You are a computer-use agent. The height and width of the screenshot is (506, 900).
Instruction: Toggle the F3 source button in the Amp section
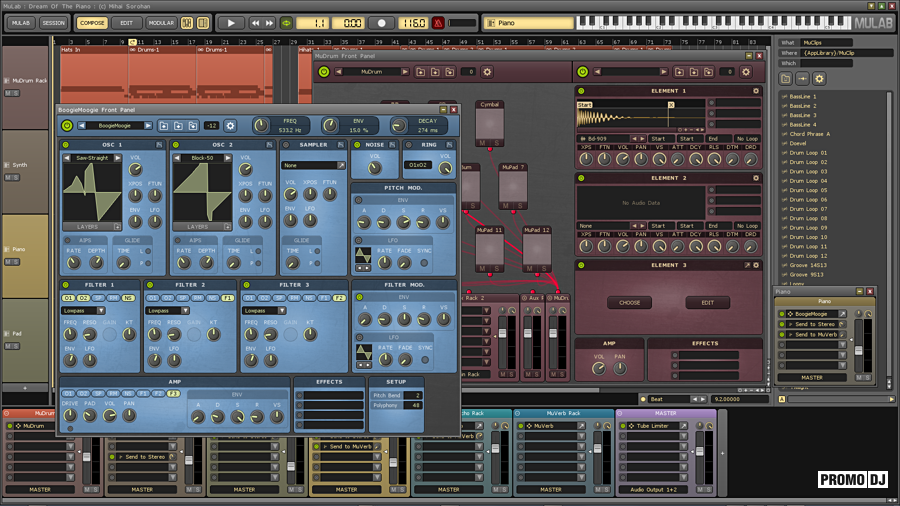(x=173, y=393)
